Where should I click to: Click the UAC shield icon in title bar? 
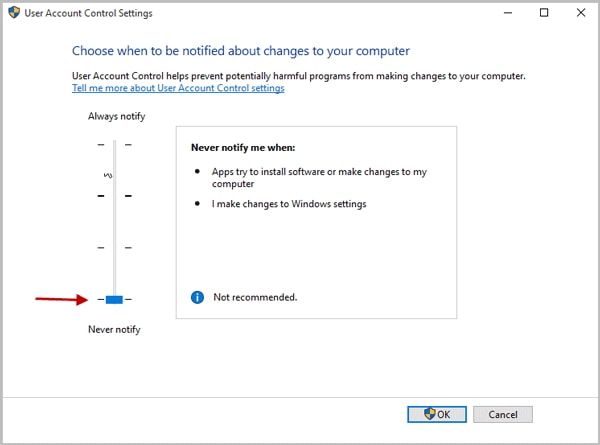pos(13,13)
